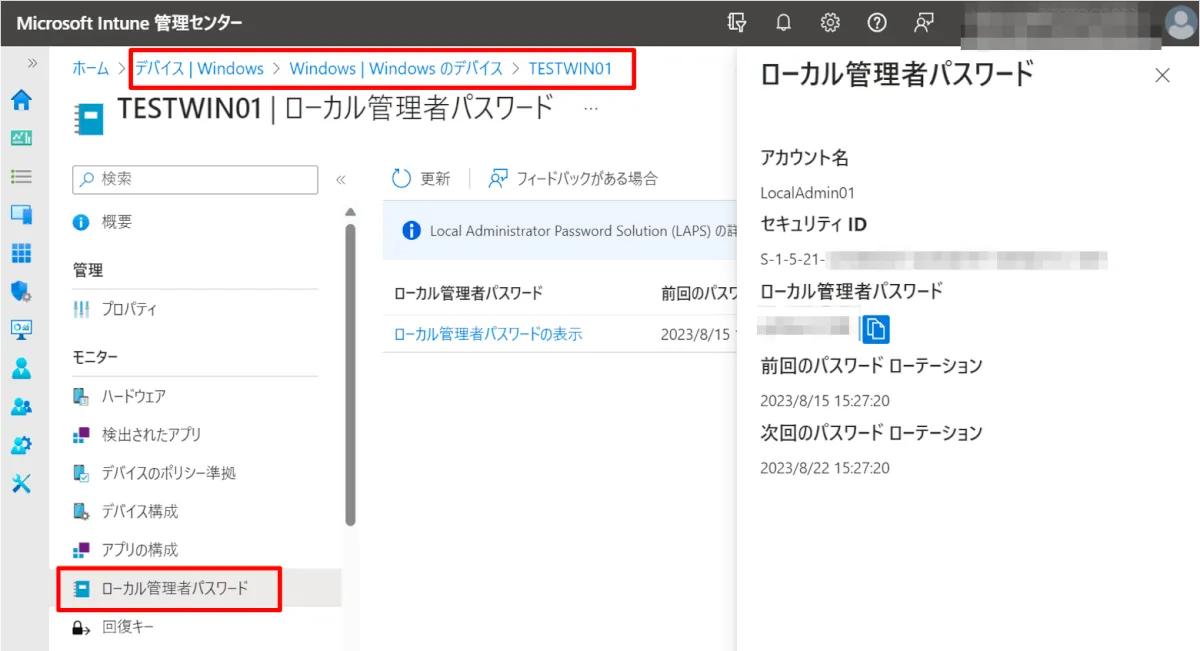Open the help question mark icon

click(877, 23)
